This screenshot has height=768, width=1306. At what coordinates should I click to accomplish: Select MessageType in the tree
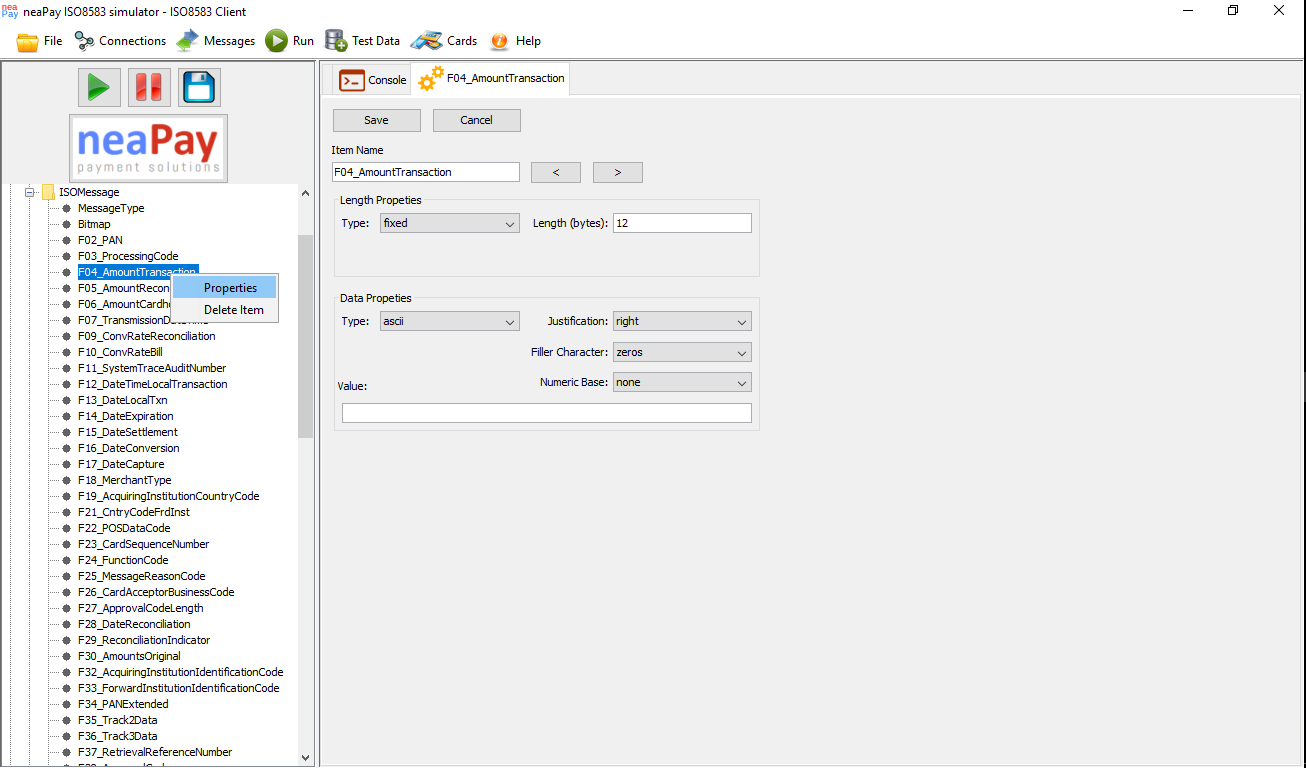click(111, 208)
